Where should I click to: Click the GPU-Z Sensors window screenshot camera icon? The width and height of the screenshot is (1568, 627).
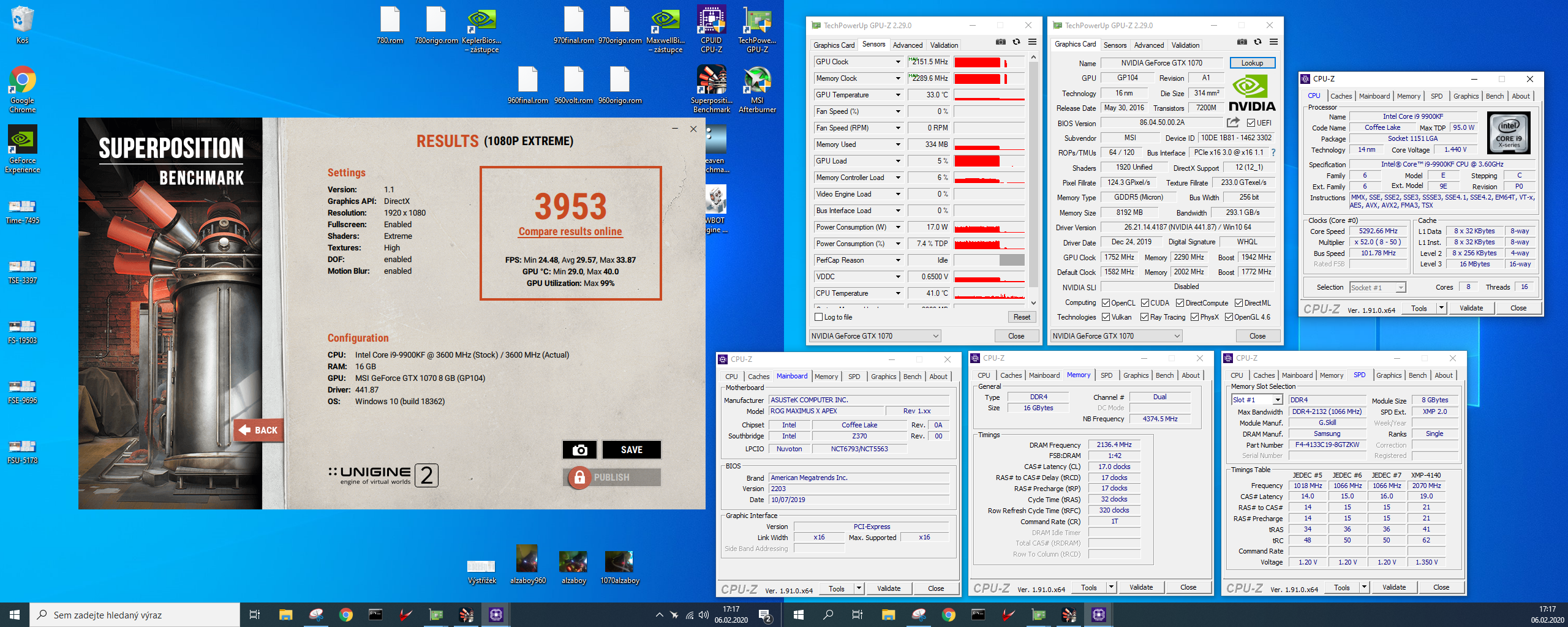click(1000, 42)
